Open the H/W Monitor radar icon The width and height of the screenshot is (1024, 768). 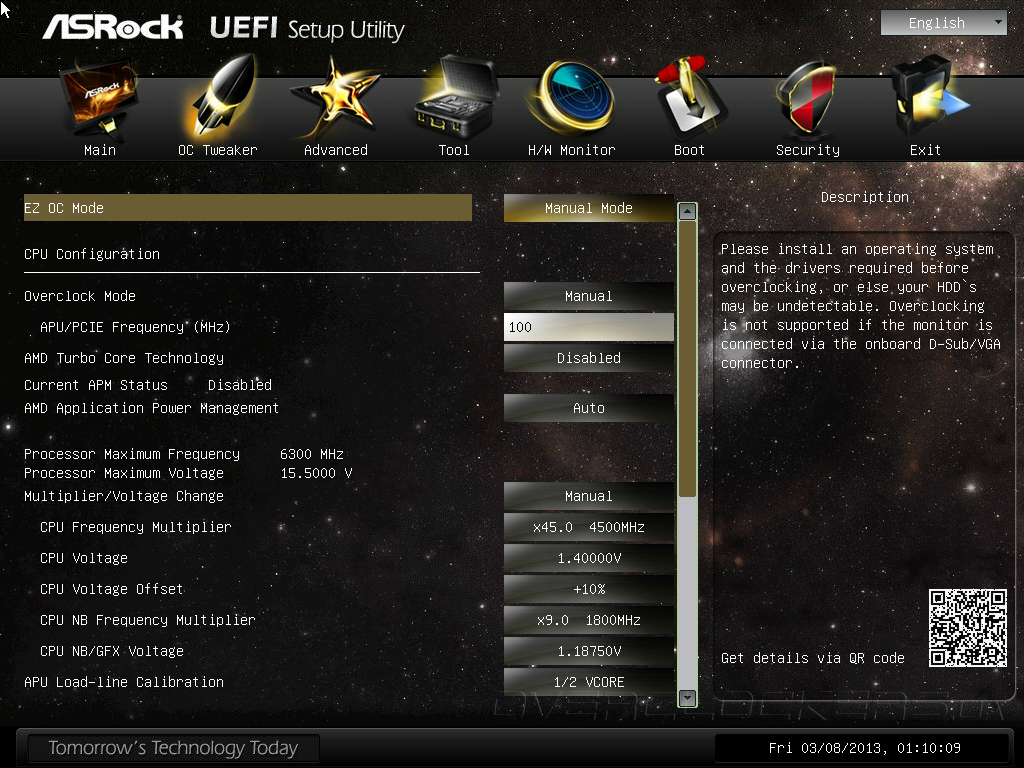pos(571,98)
